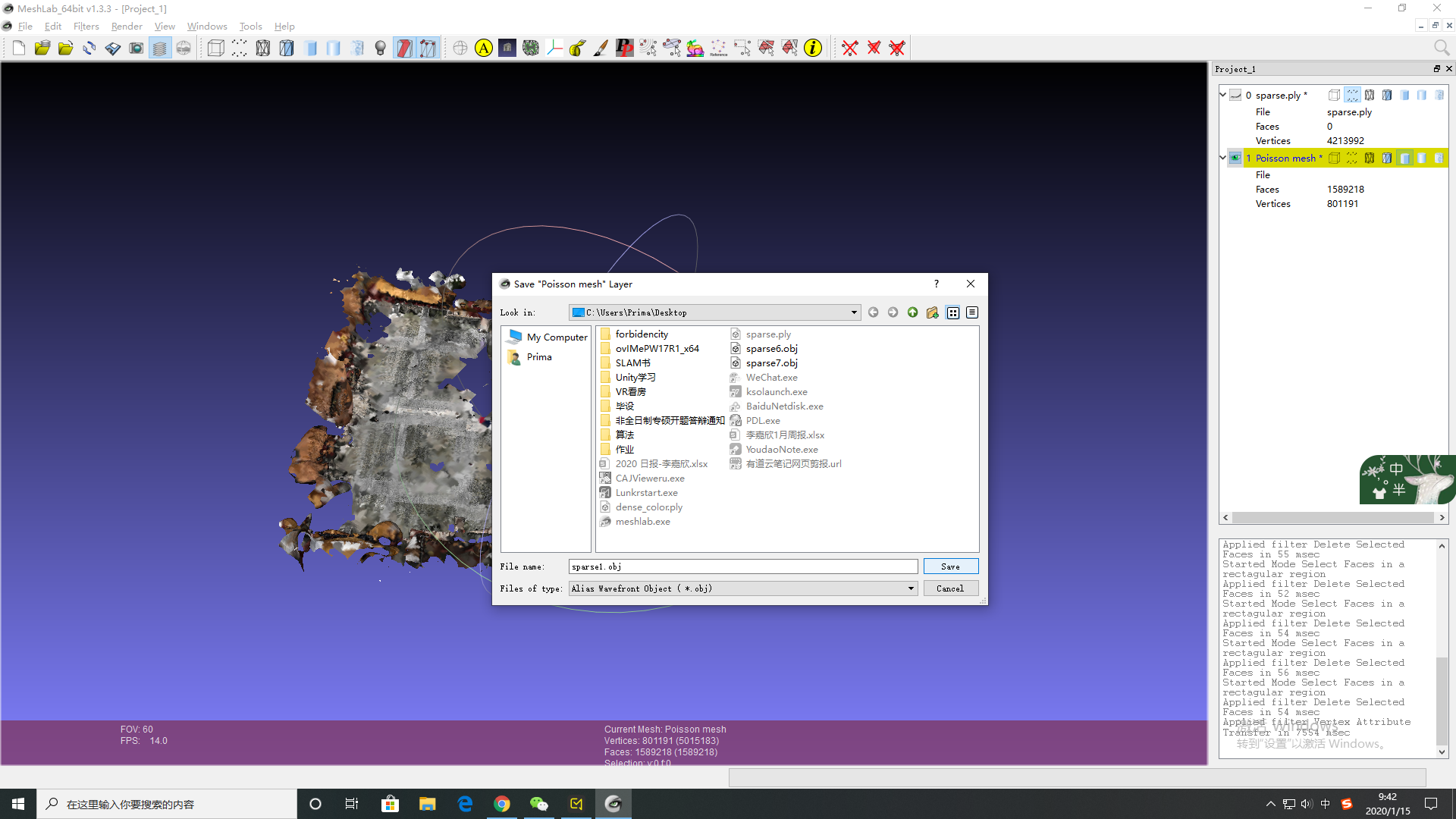Show the hidden sparse.ply layer
Viewport: 1456px width, 819px height.
(1235, 95)
